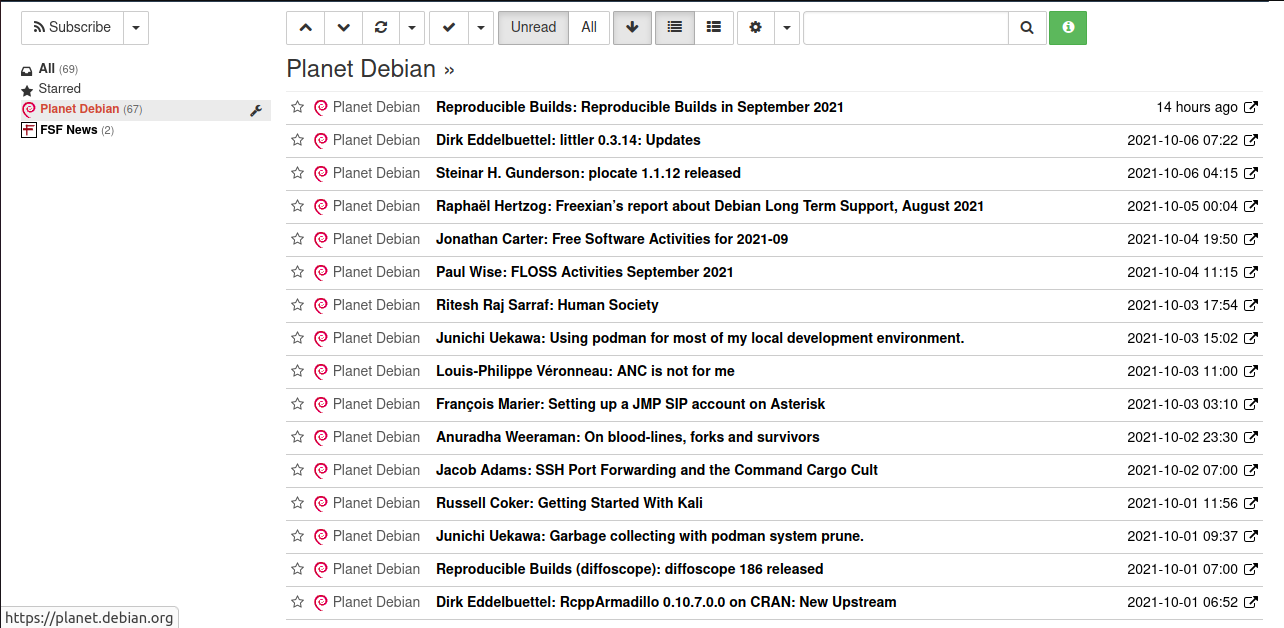Switch to expanded article view

(714, 28)
